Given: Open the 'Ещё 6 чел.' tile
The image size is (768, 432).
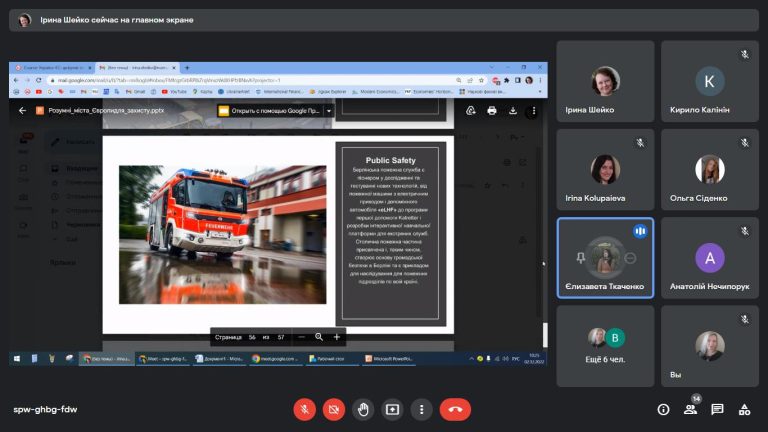Looking at the screenshot, I should pos(605,346).
